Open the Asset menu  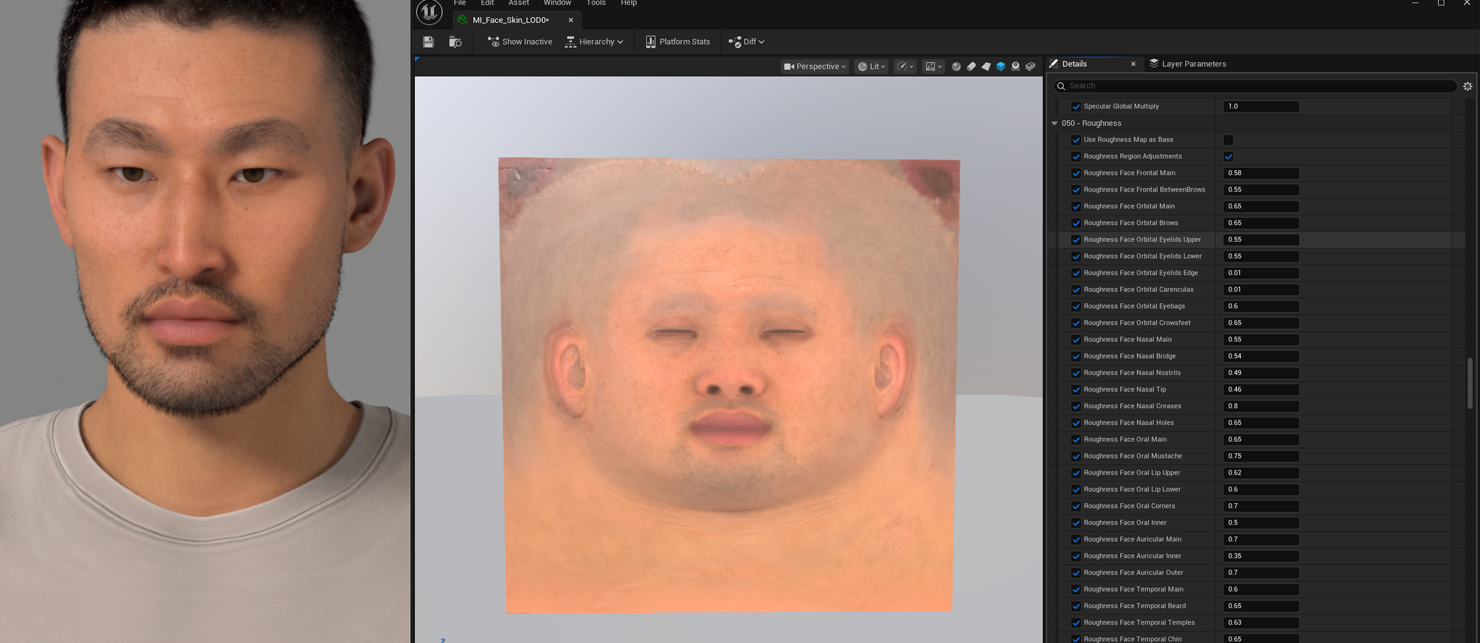point(519,3)
